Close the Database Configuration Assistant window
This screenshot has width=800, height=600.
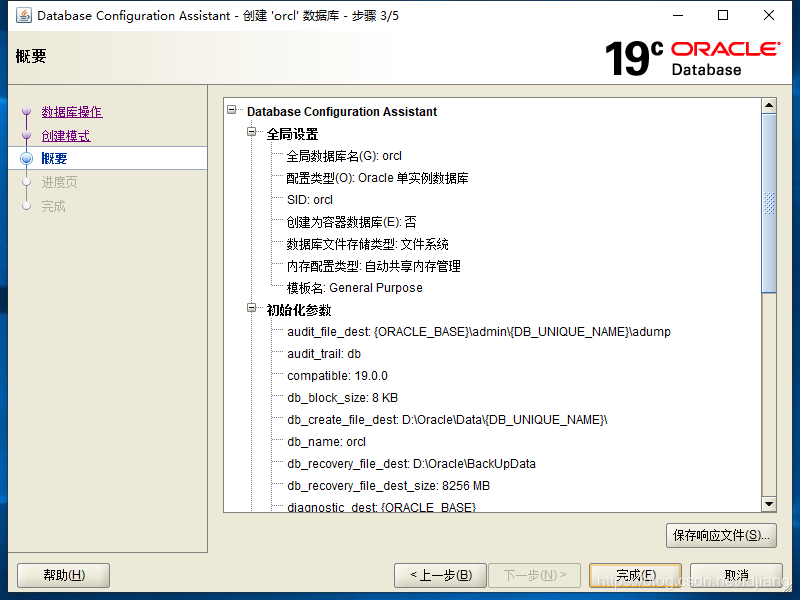tap(769, 16)
